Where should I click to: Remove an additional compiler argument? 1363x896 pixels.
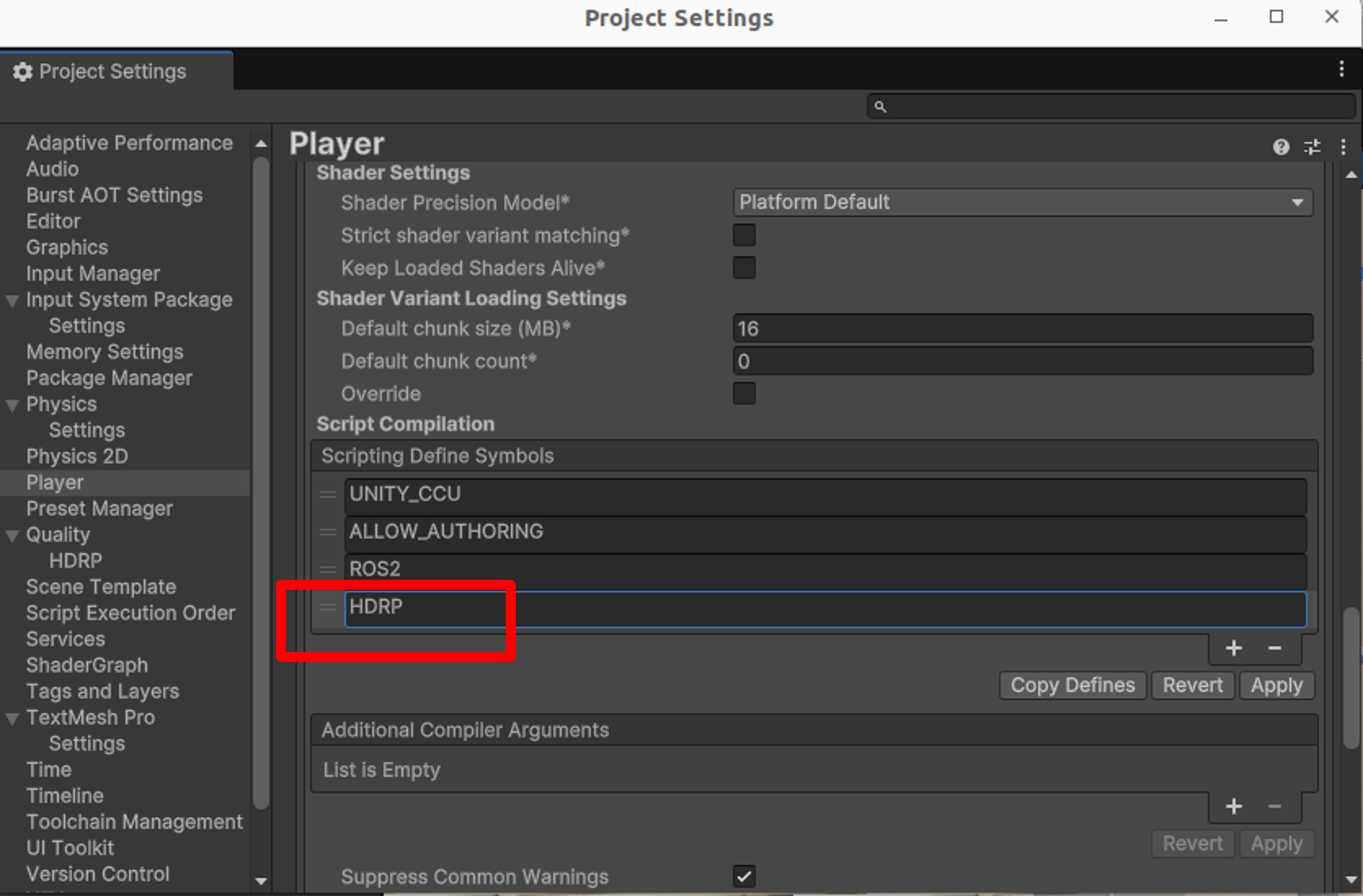[x=1274, y=806]
